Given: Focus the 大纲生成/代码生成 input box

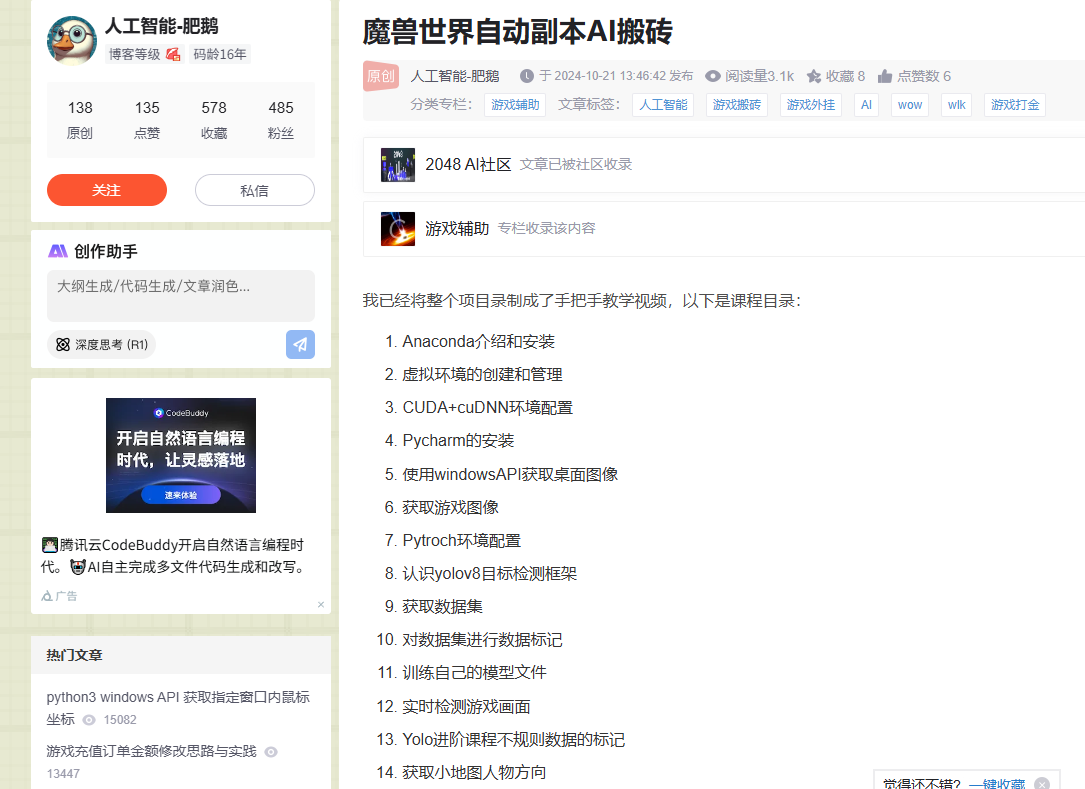Looking at the screenshot, I should 181,296.
